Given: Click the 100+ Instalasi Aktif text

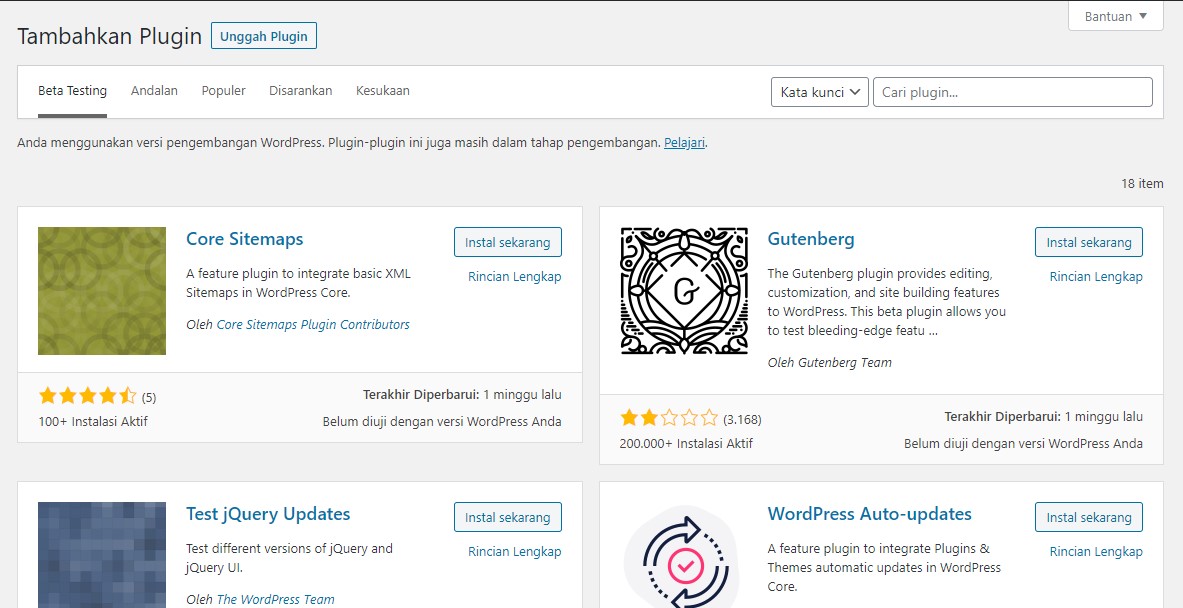Looking at the screenshot, I should pos(94,421).
